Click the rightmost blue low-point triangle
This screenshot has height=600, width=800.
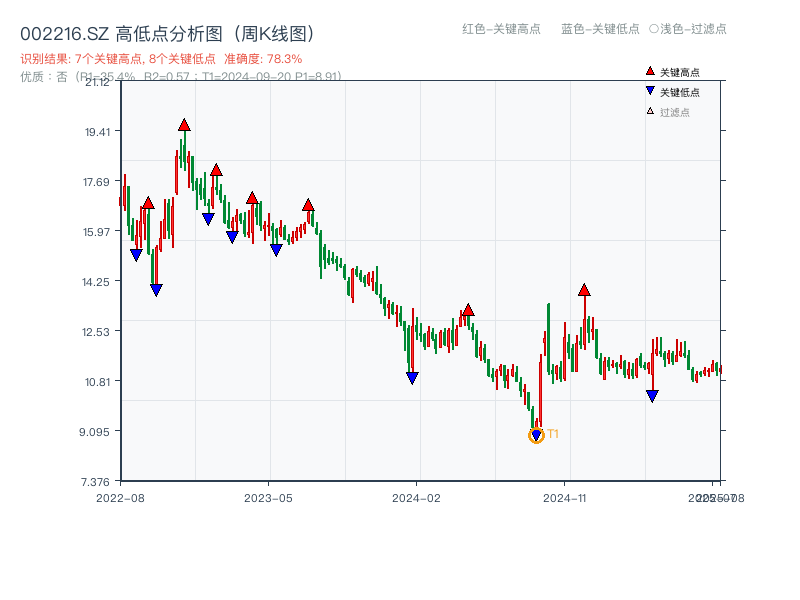(652, 396)
